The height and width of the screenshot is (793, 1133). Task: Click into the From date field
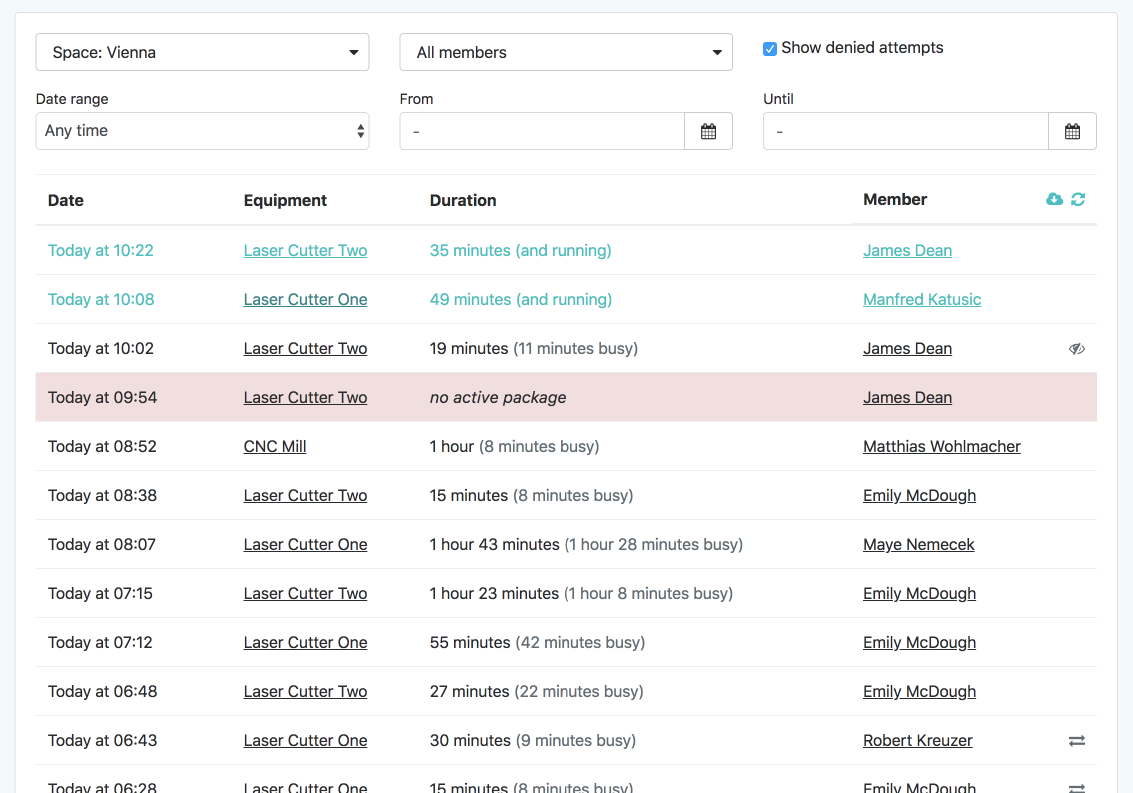point(542,131)
